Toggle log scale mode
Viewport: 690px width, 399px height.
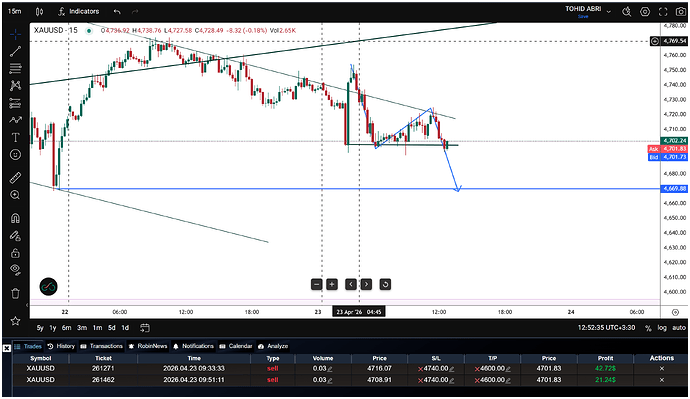click(662, 328)
